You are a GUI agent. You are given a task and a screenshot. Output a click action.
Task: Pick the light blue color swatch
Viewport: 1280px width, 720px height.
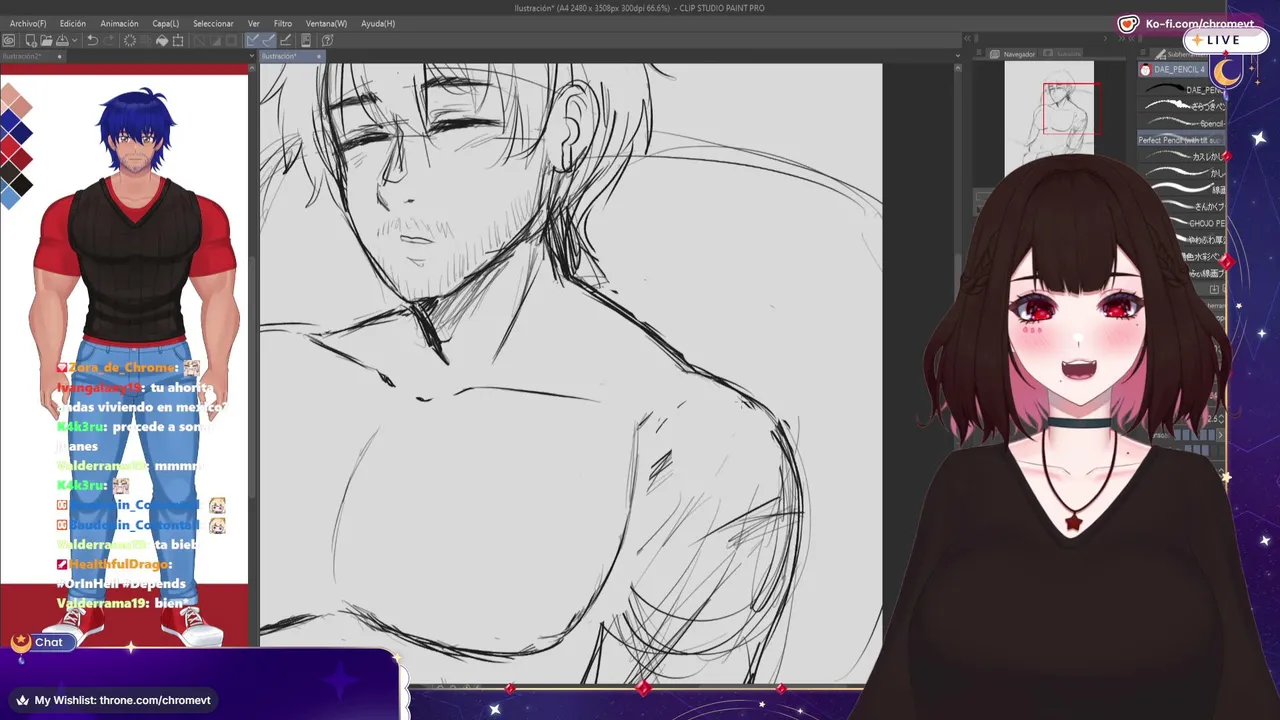coord(9,198)
